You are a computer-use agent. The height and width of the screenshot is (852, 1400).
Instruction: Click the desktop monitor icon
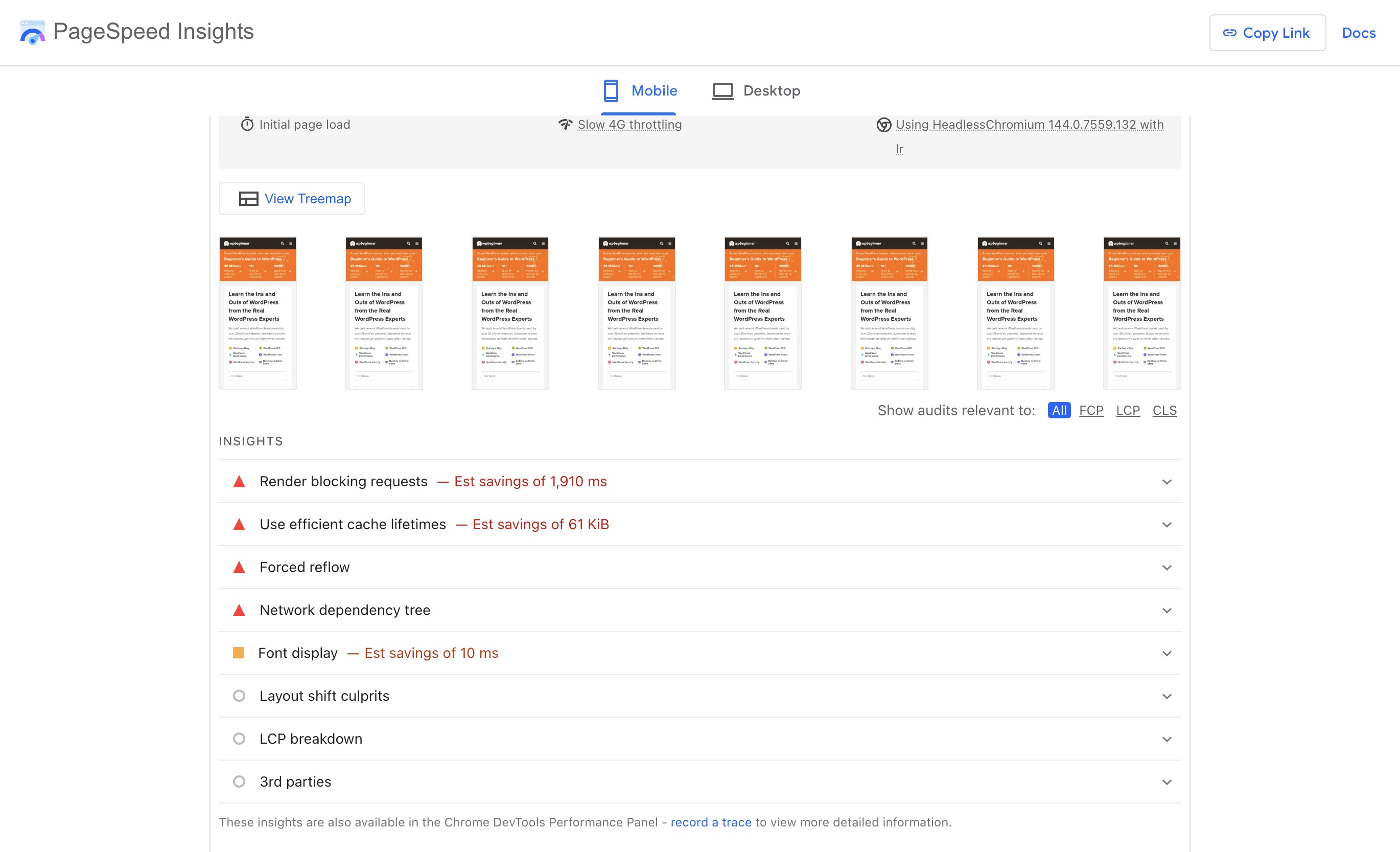coord(722,91)
